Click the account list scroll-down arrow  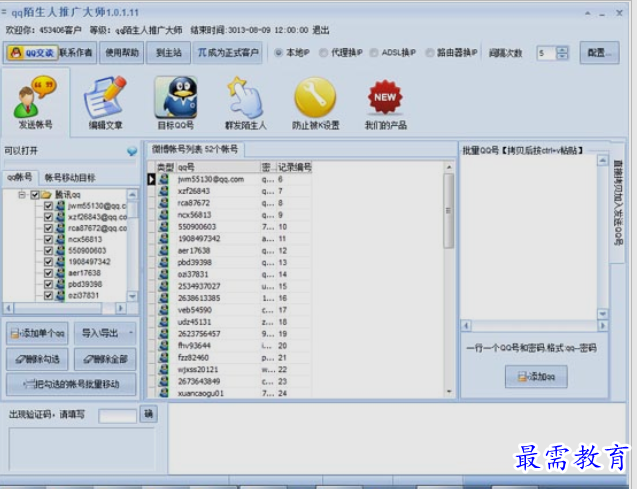tap(449, 392)
